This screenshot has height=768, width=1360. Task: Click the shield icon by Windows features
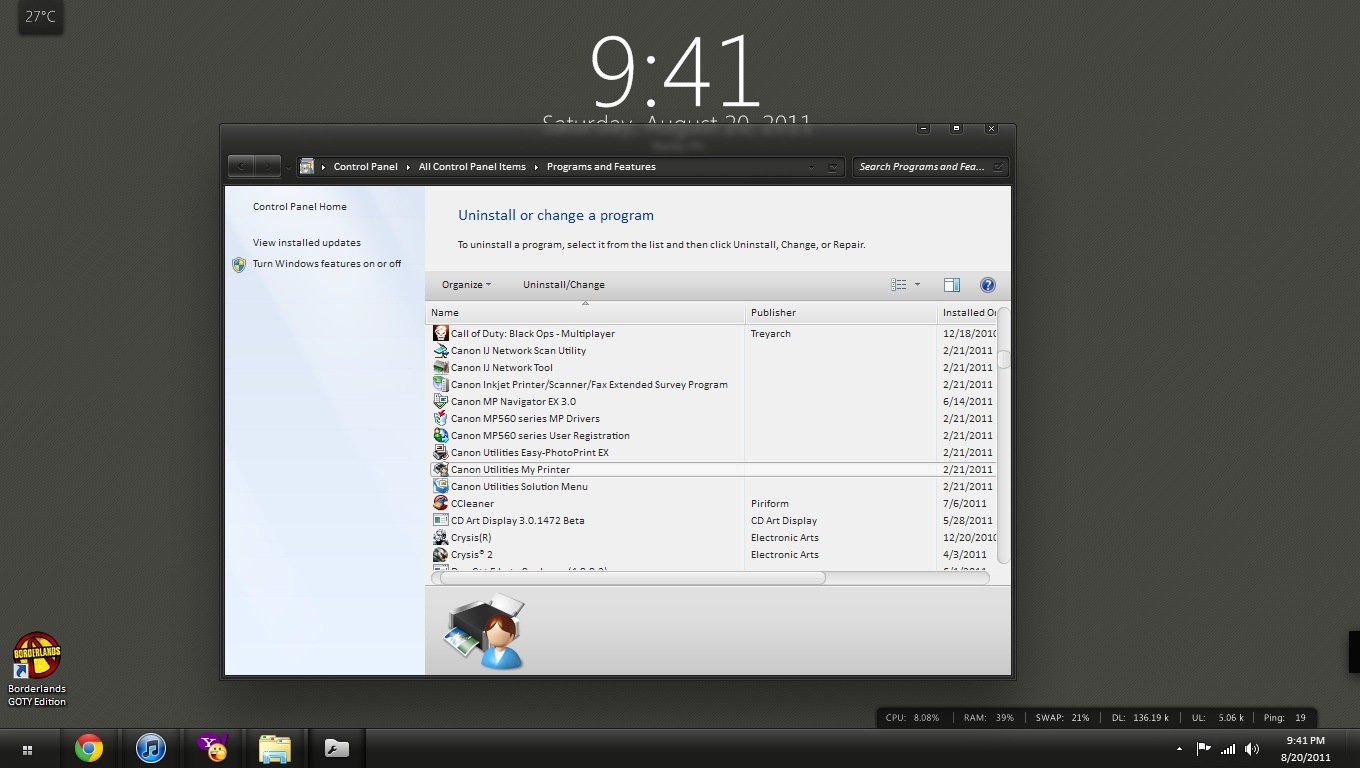pyautogui.click(x=239, y=265)
